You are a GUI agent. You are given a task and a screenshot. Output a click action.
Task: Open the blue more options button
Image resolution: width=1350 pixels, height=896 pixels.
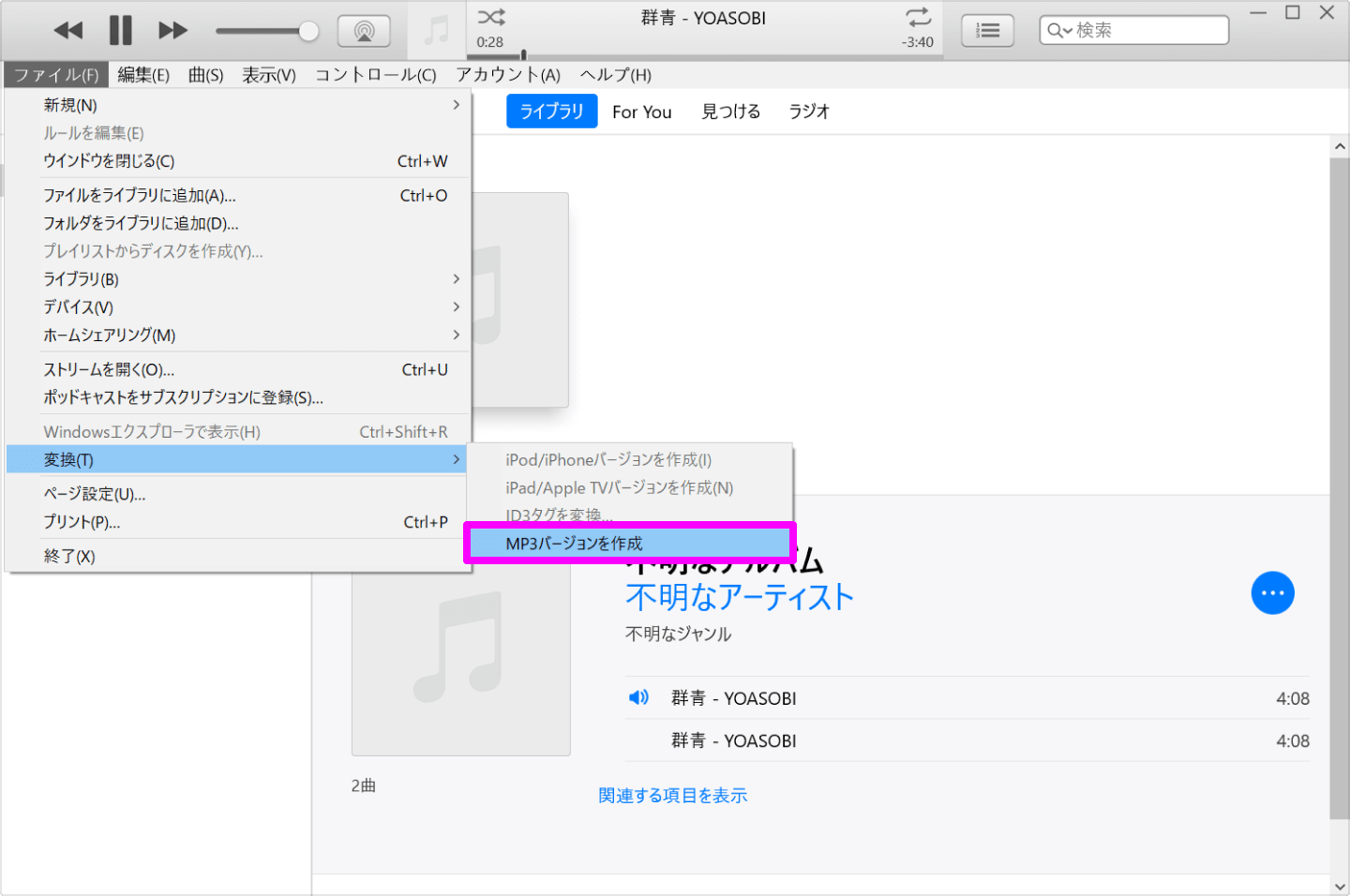pos(1273,593)
